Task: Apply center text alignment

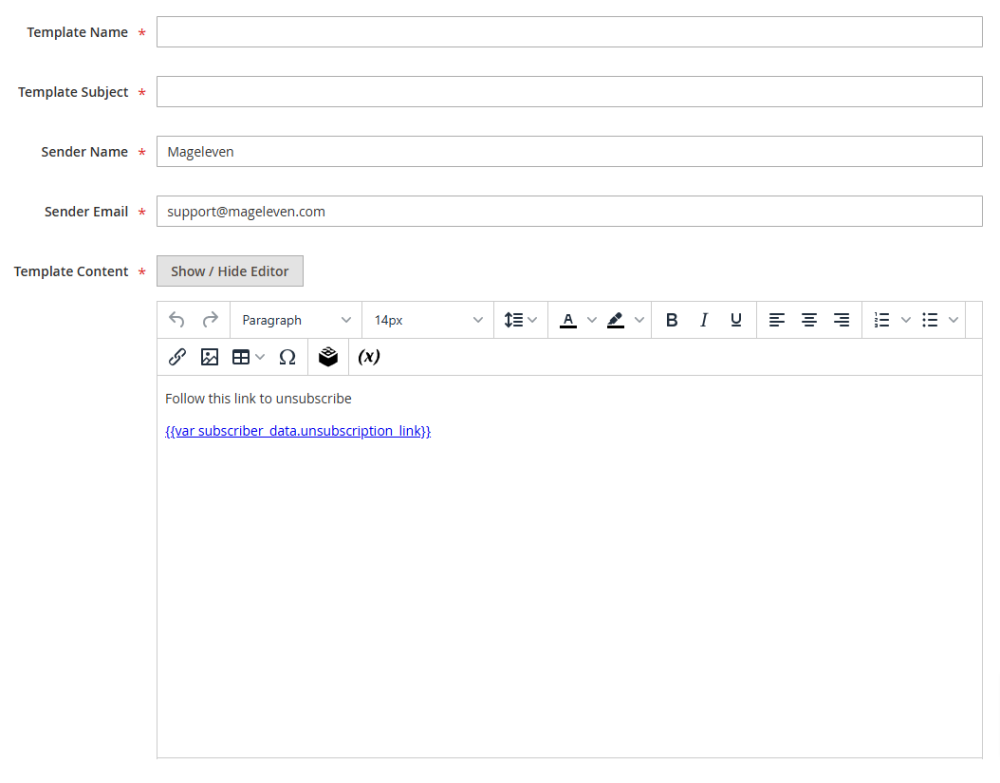Action: click(x=809, y=319)
